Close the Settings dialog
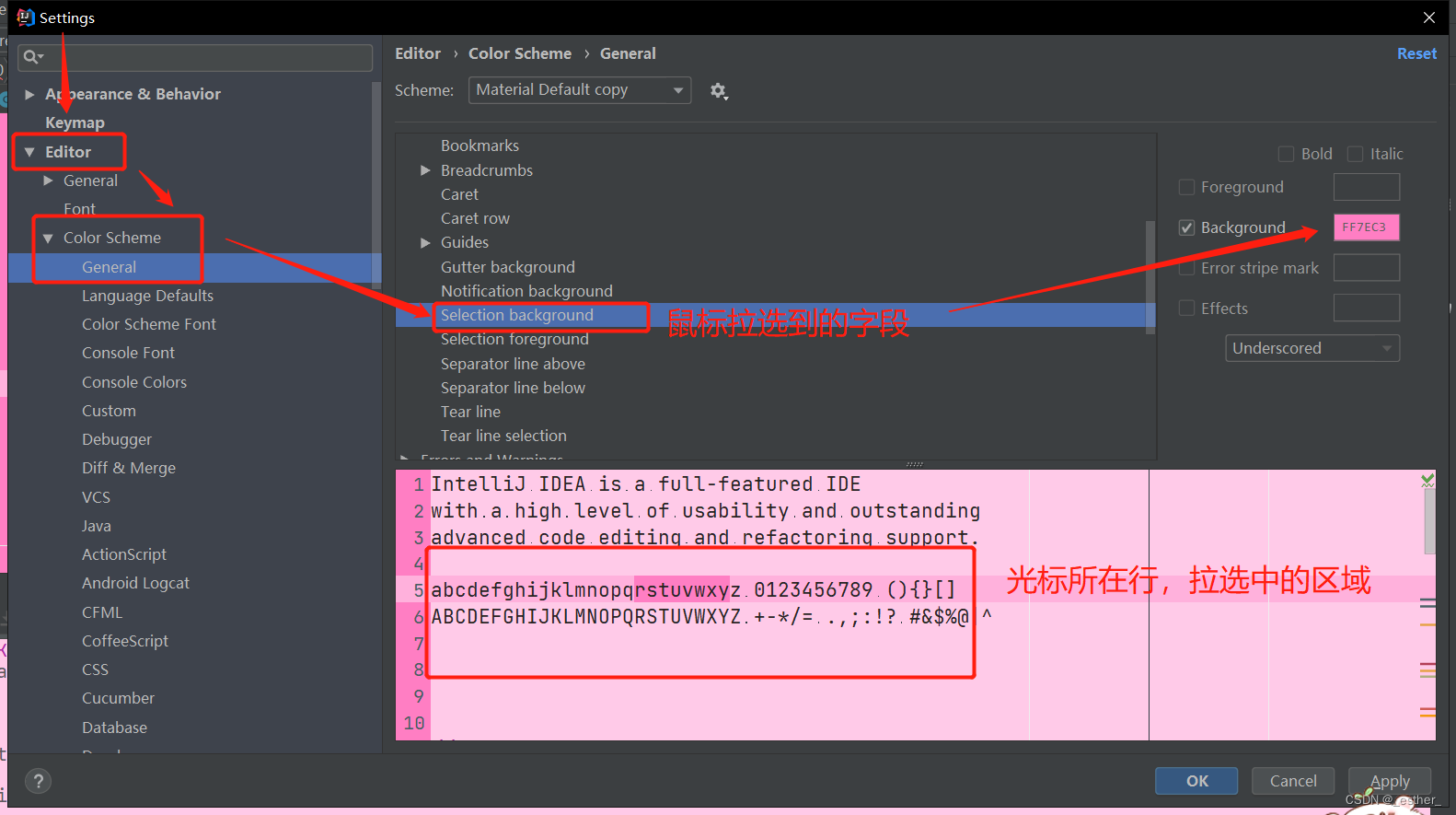Viewport: 1456px width, 815px height. click(1428, 17)
